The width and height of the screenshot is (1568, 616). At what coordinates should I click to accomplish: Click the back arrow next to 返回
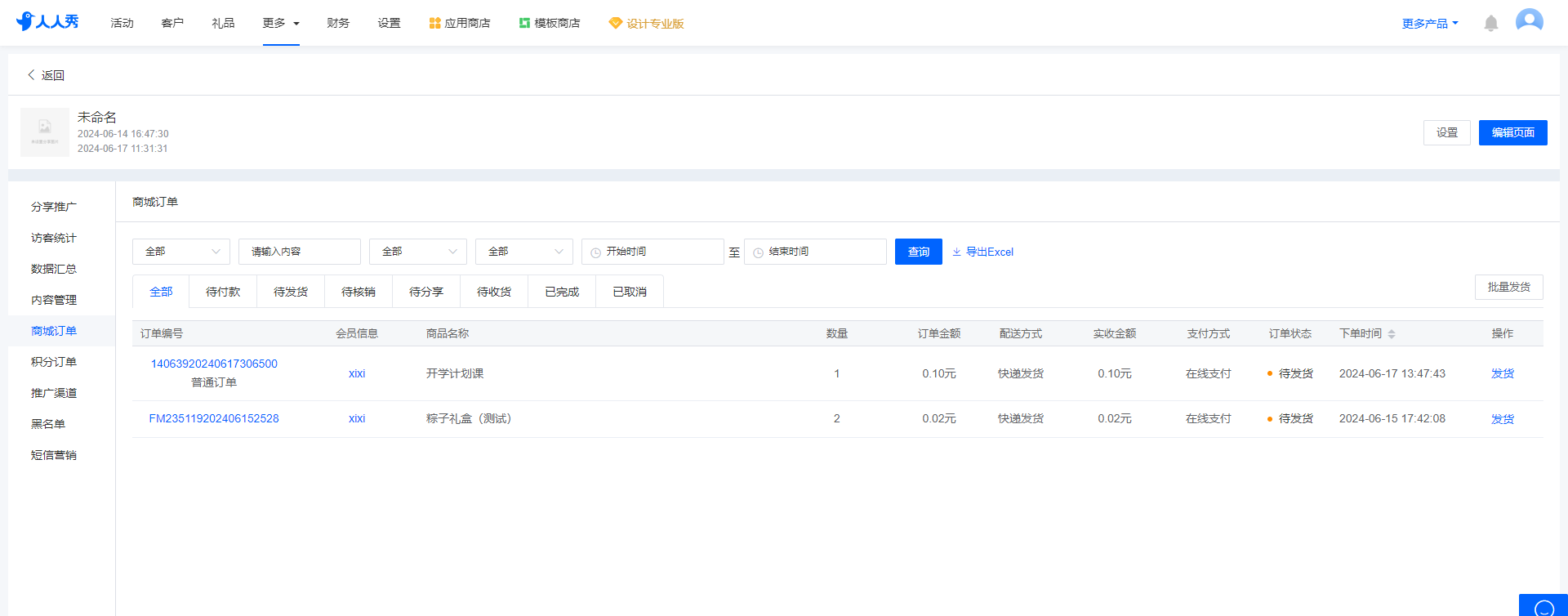(x=31, y=75)
